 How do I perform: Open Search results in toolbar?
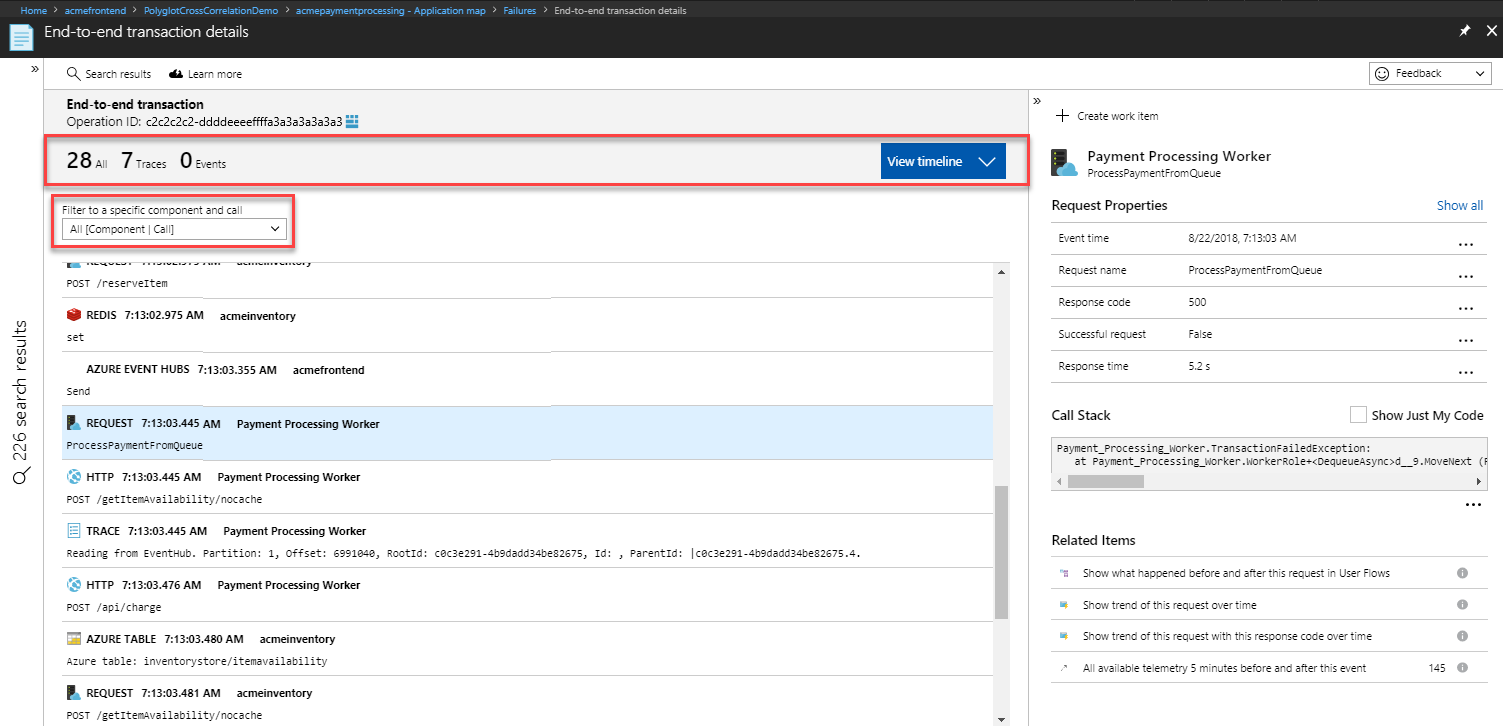point(109,74)
